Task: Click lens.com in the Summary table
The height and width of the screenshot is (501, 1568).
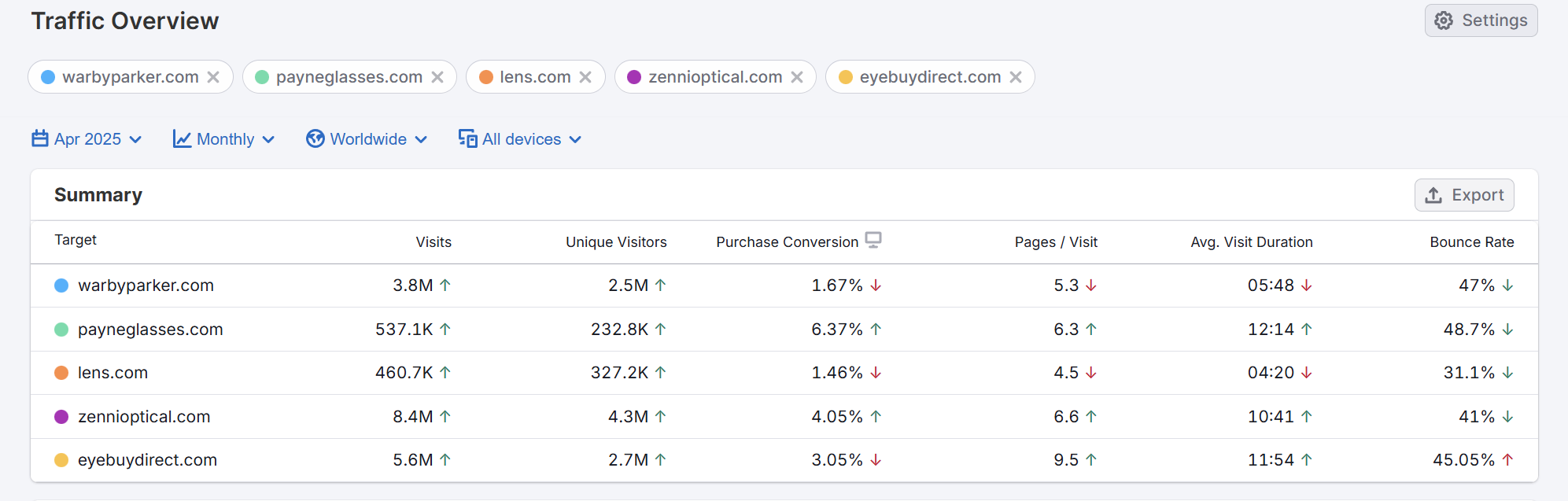Action: (113, 373)
